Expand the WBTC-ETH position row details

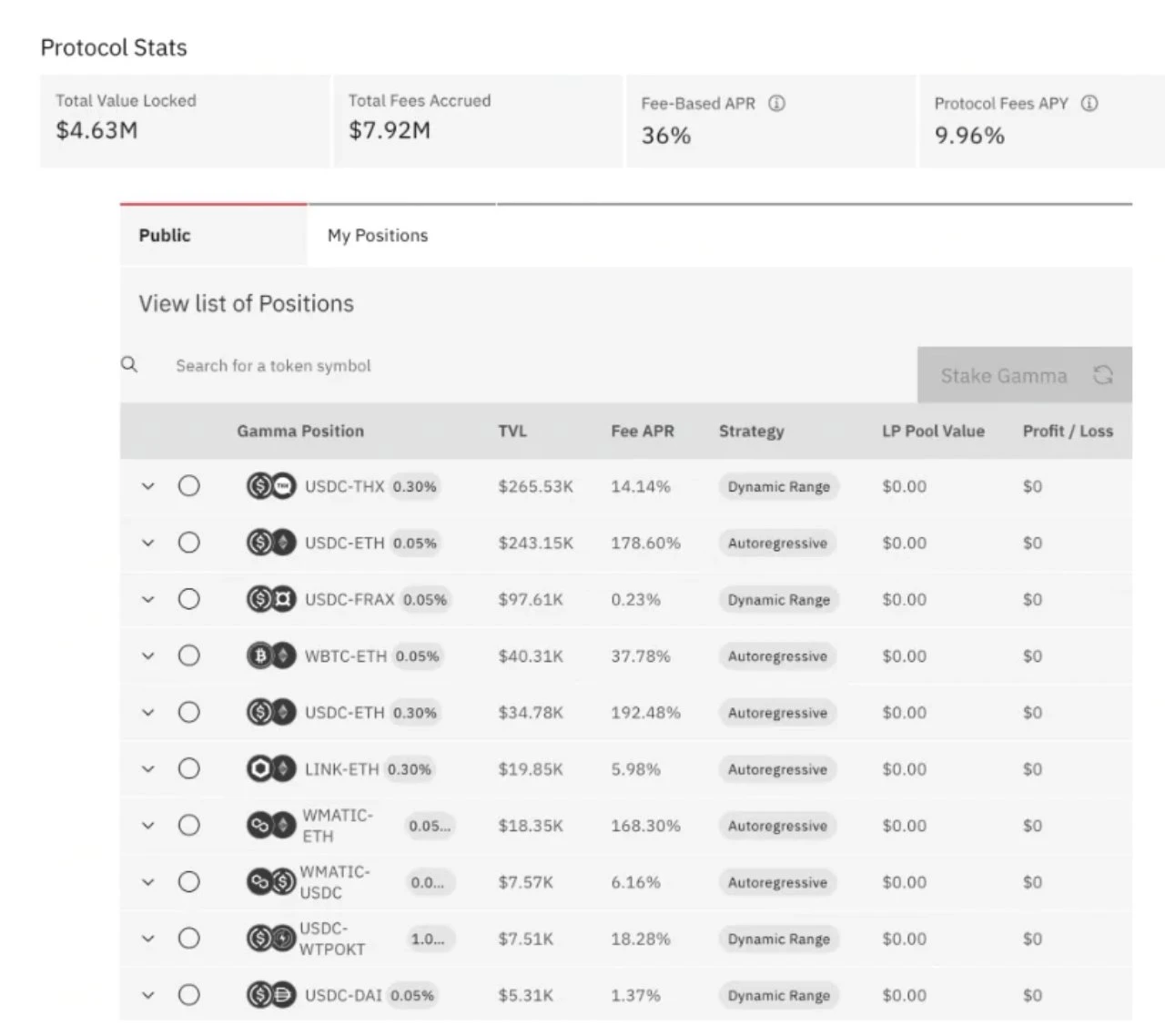(x=148, y=656)
